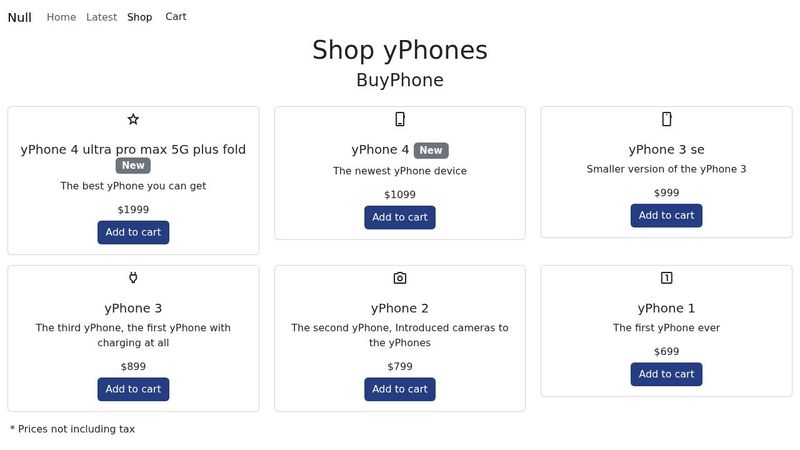Select the Shop nav item

[x=140, y=17]
